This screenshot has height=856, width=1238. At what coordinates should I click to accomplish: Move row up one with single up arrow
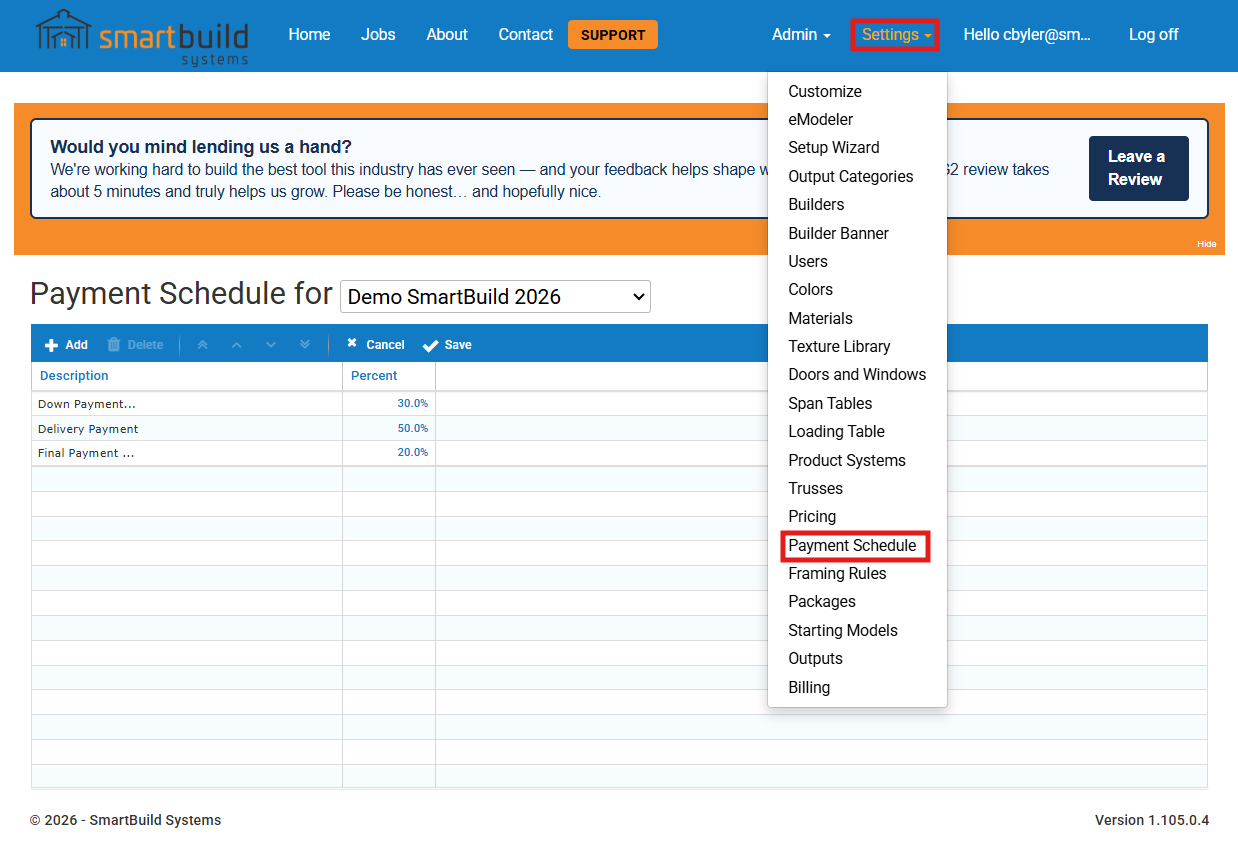pyautogui.click(x=237, y=345)
